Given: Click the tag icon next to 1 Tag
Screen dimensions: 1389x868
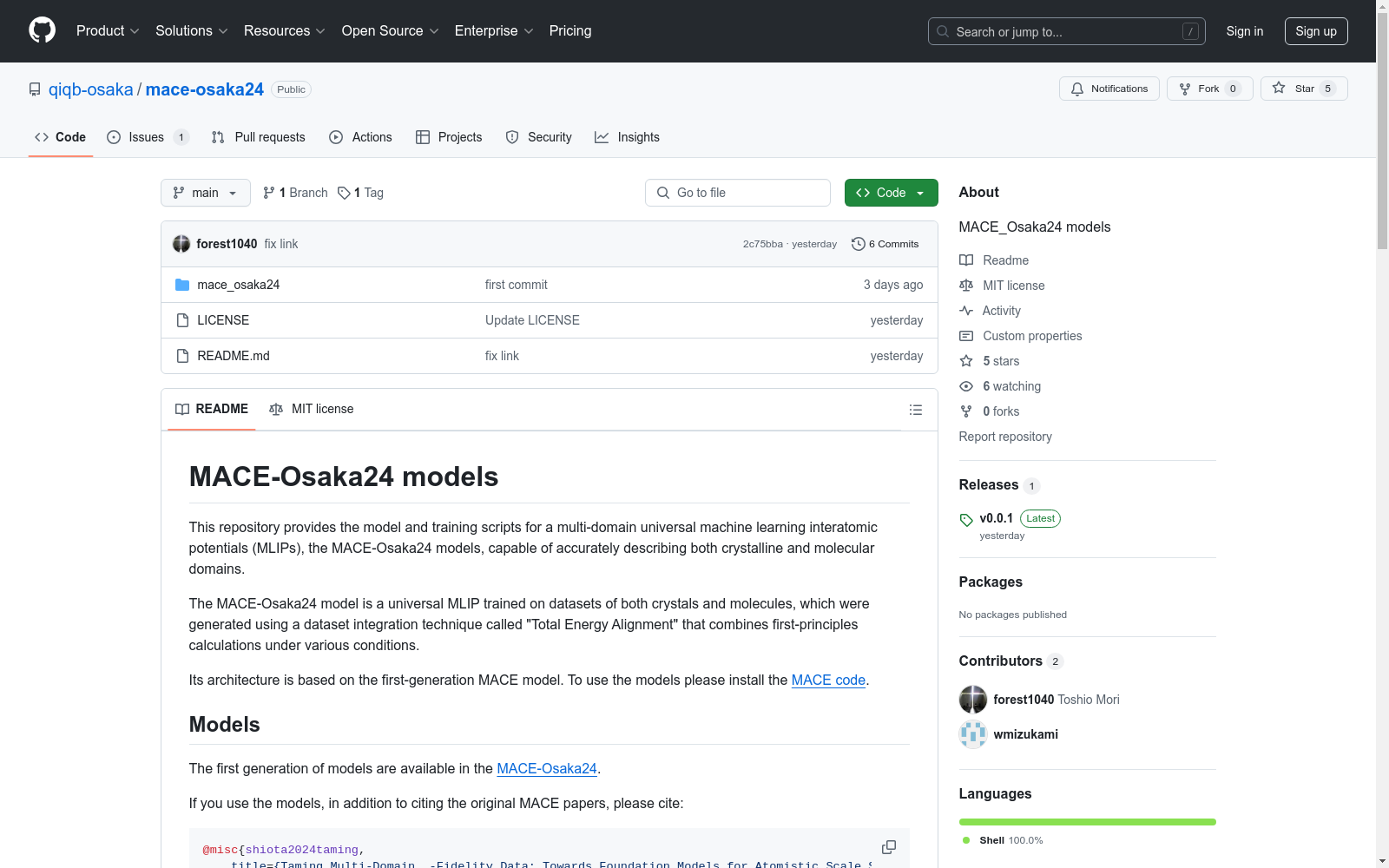Looking at the screenshot, I should coord(344,193).
